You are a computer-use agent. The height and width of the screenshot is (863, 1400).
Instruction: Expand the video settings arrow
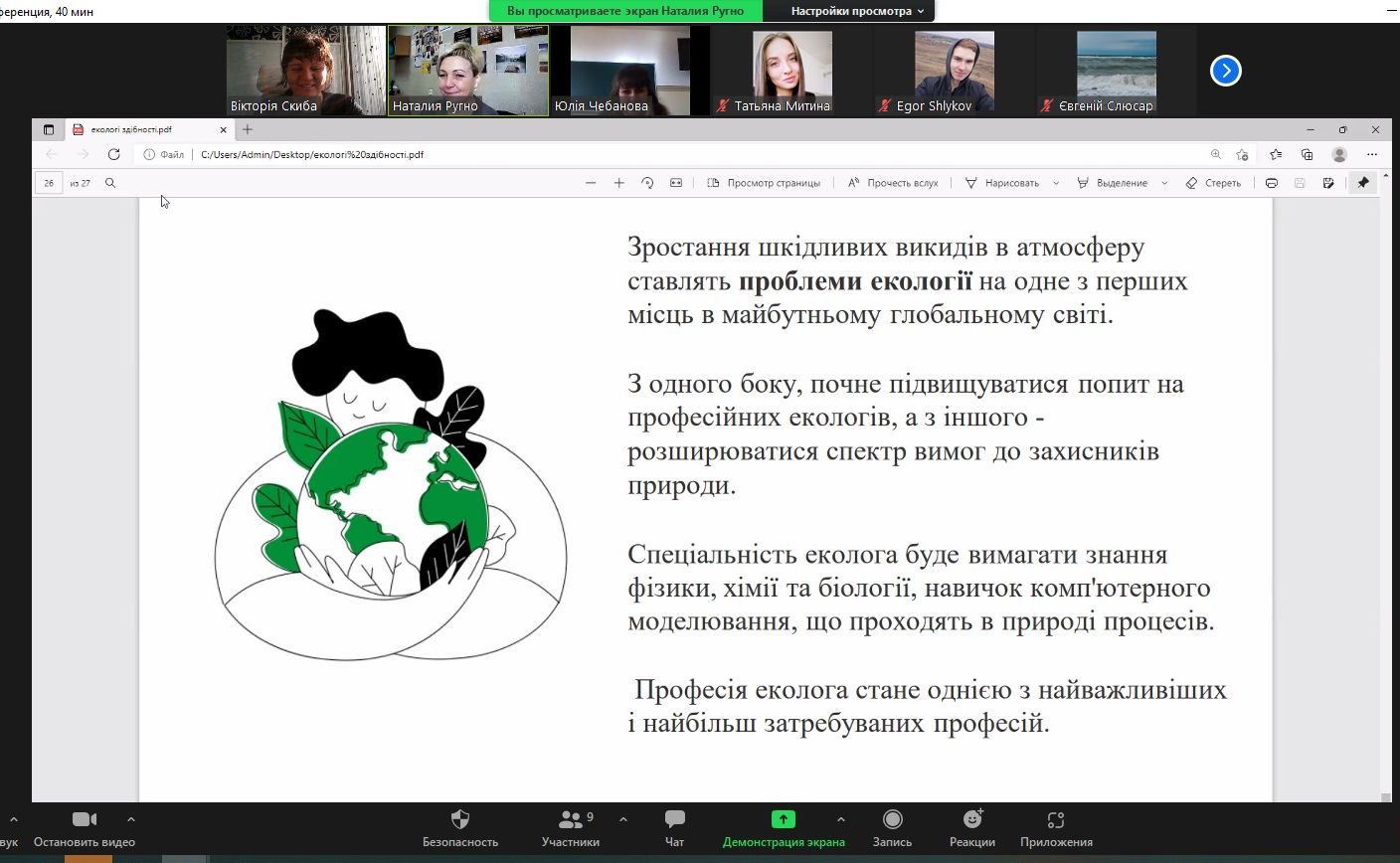pos(131,819)
